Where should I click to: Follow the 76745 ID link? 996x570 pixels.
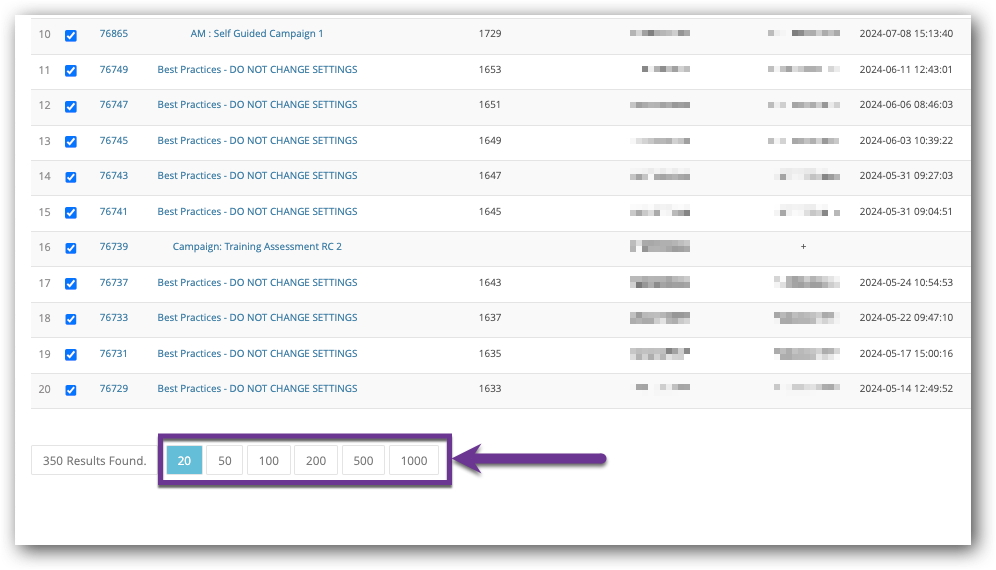(114, 140)
